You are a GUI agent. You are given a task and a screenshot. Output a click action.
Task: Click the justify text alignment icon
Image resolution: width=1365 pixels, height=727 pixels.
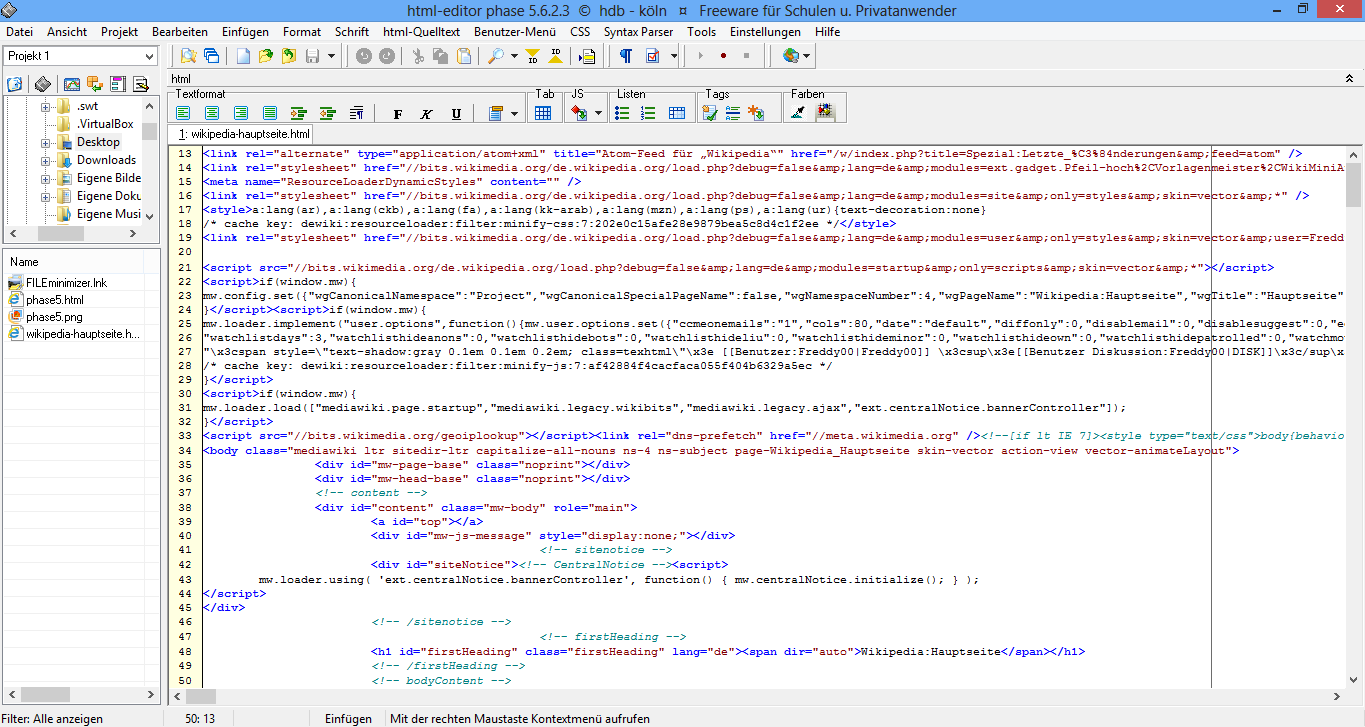point(269,113)
